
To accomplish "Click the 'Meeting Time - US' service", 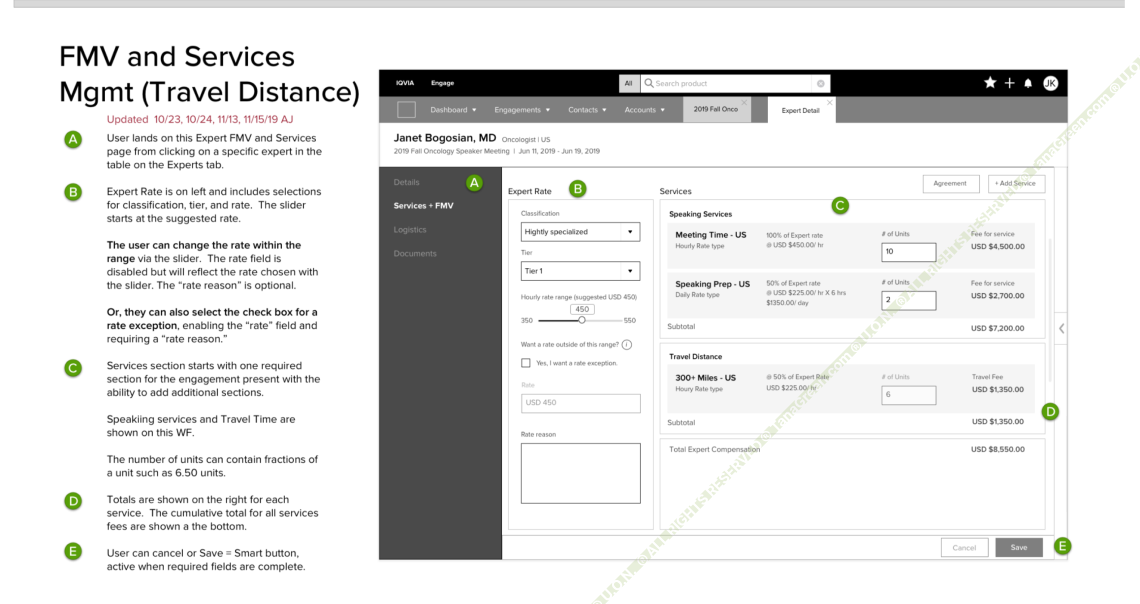I will [710, 235].
